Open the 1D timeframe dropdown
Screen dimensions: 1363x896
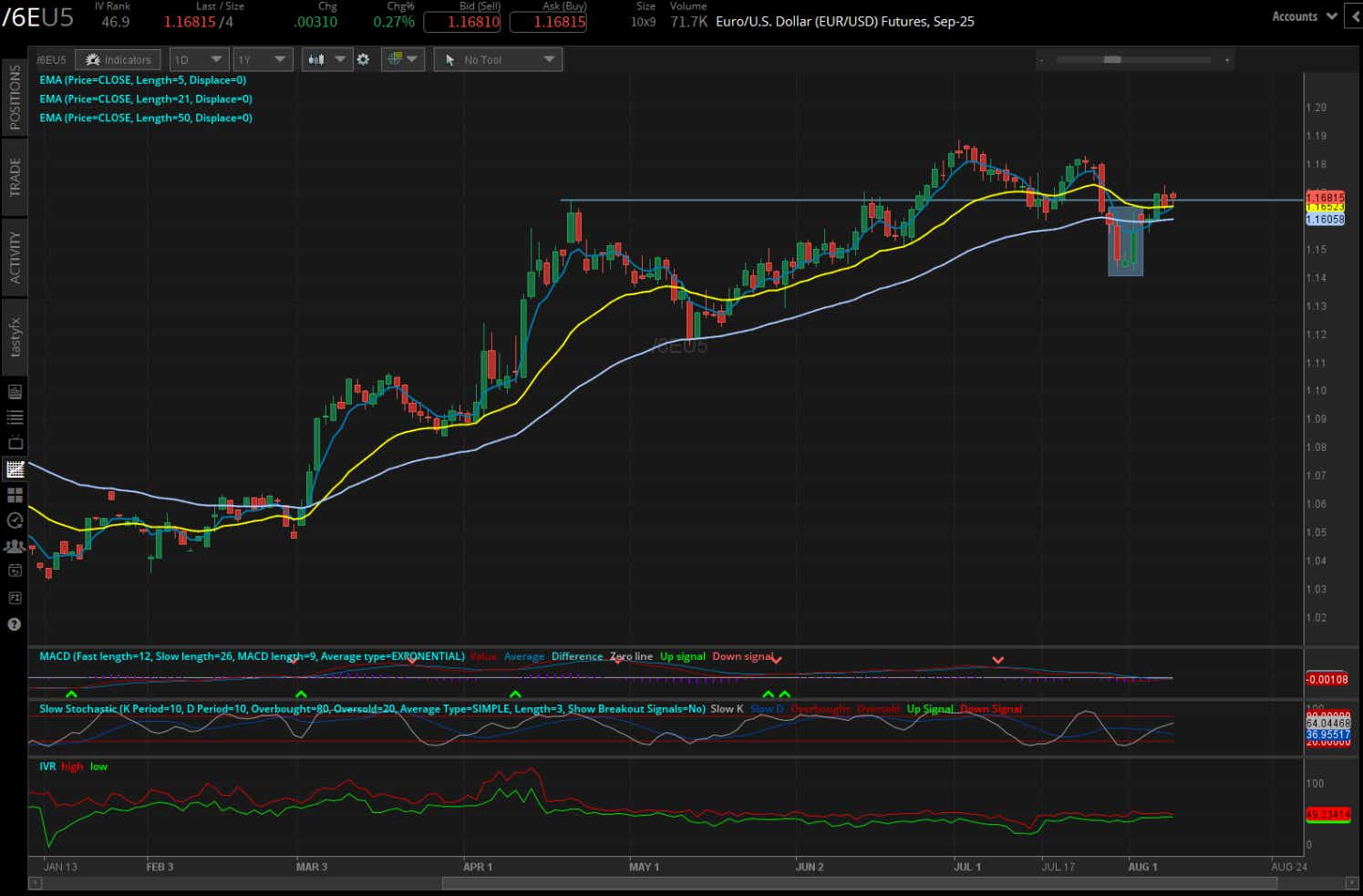(199, 59)
